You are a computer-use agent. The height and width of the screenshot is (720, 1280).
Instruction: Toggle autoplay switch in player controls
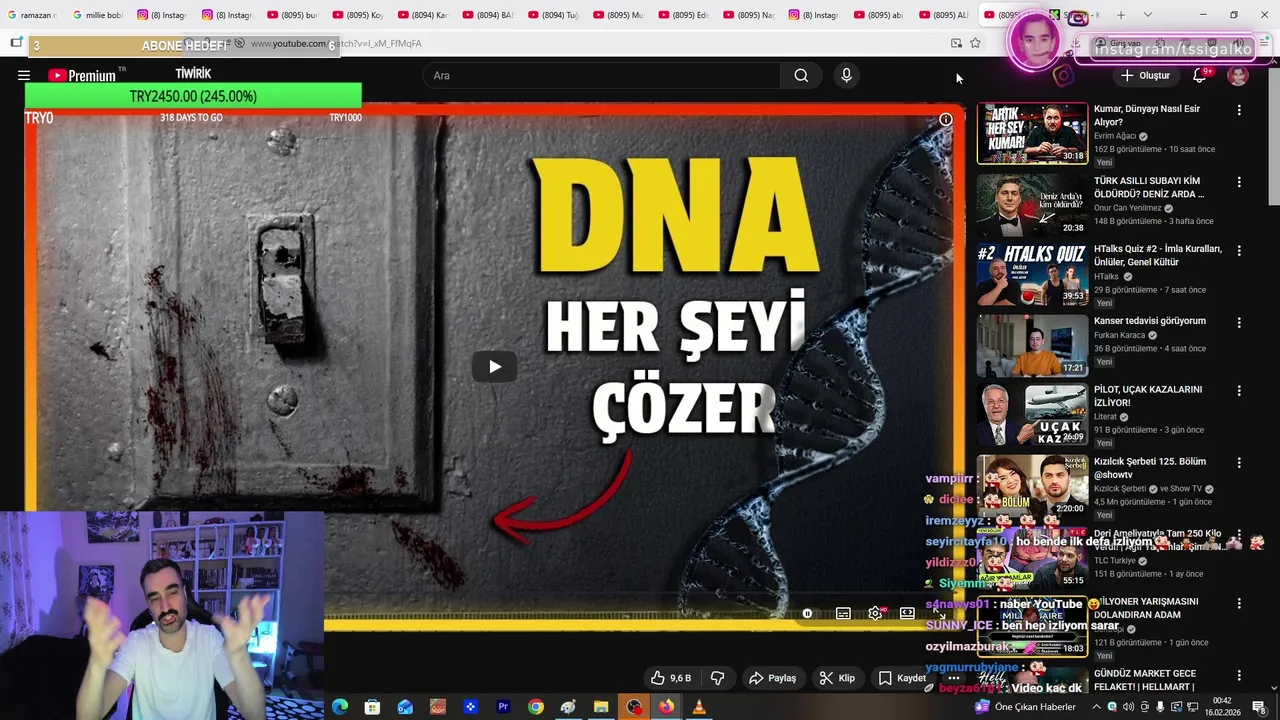[x=807, y=614]
